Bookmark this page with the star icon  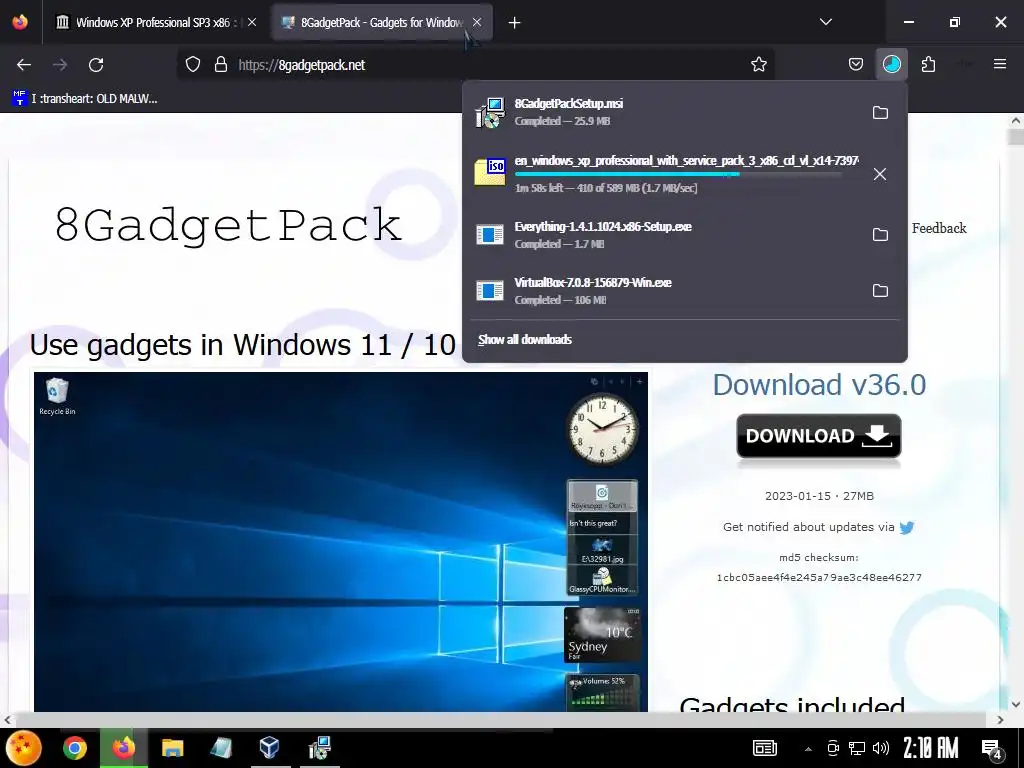(x=758, y=65)
